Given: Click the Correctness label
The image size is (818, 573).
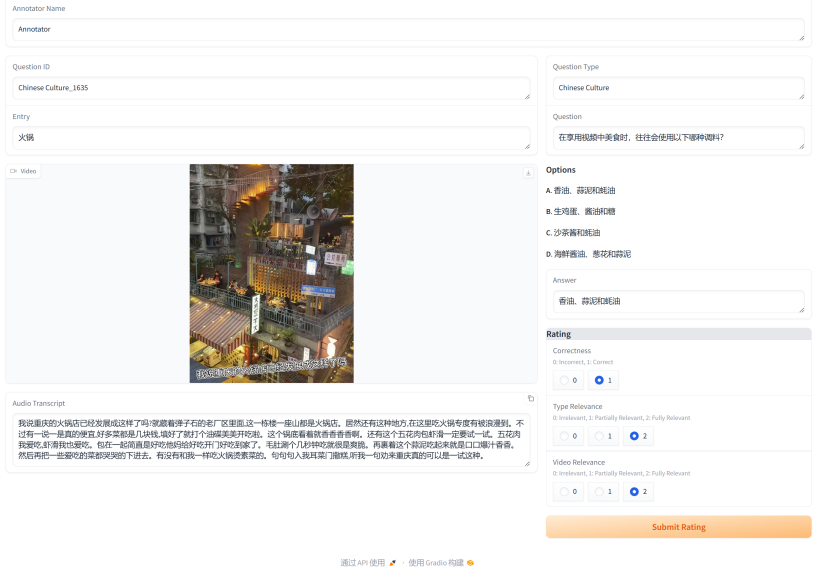Looking at the screenshot, I should pyautogui.click(x=572, y=351).
